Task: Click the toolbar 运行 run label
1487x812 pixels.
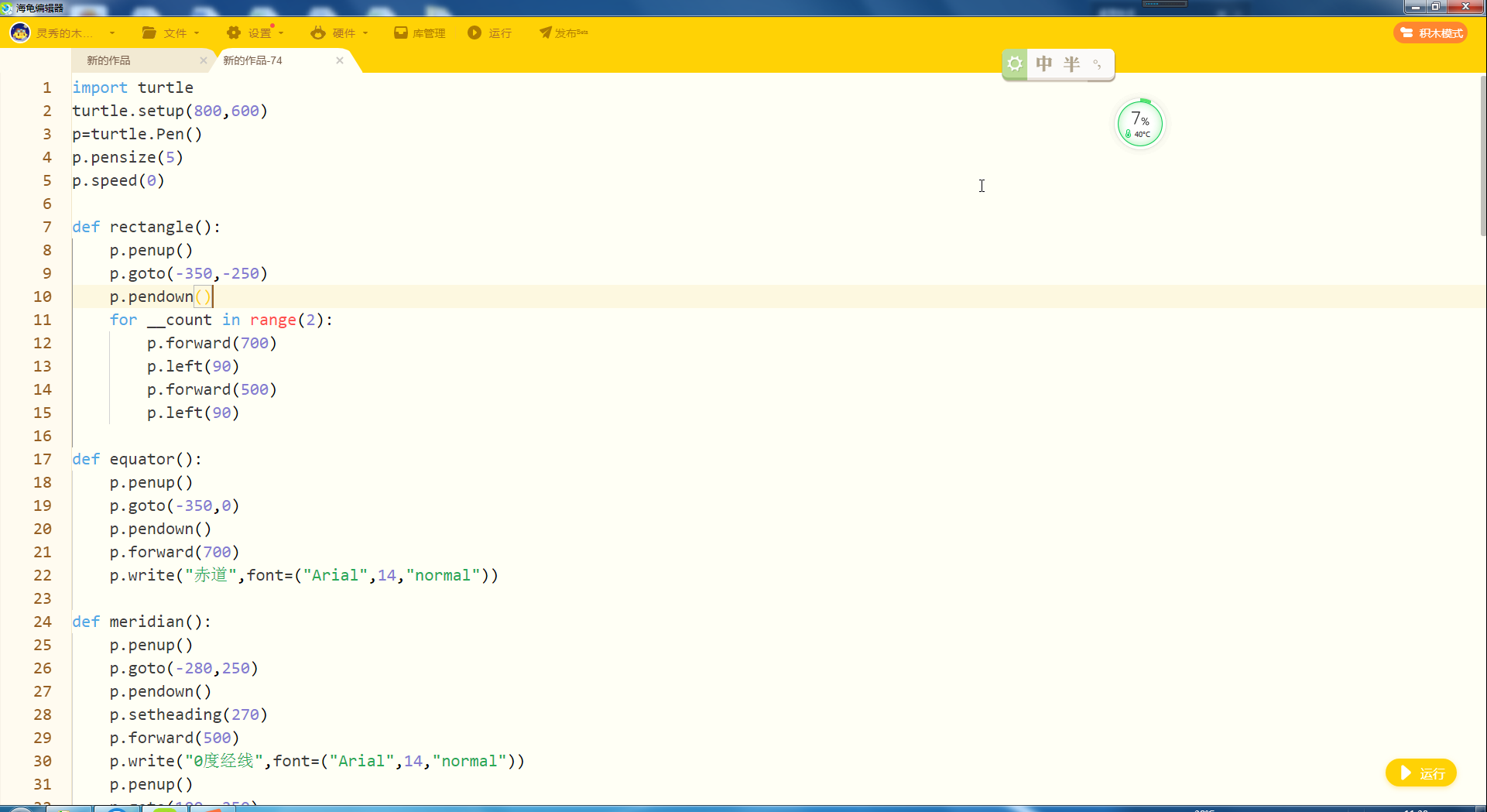Action: point(500,33)
